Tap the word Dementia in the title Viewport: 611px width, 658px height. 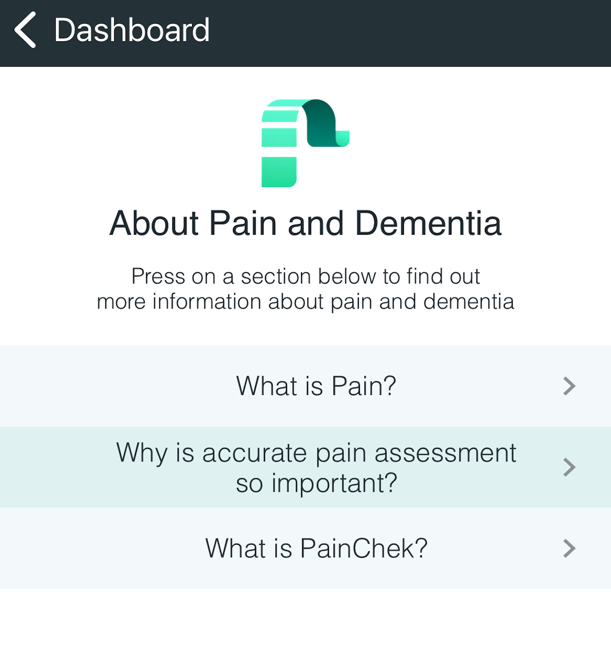[428, 223]
